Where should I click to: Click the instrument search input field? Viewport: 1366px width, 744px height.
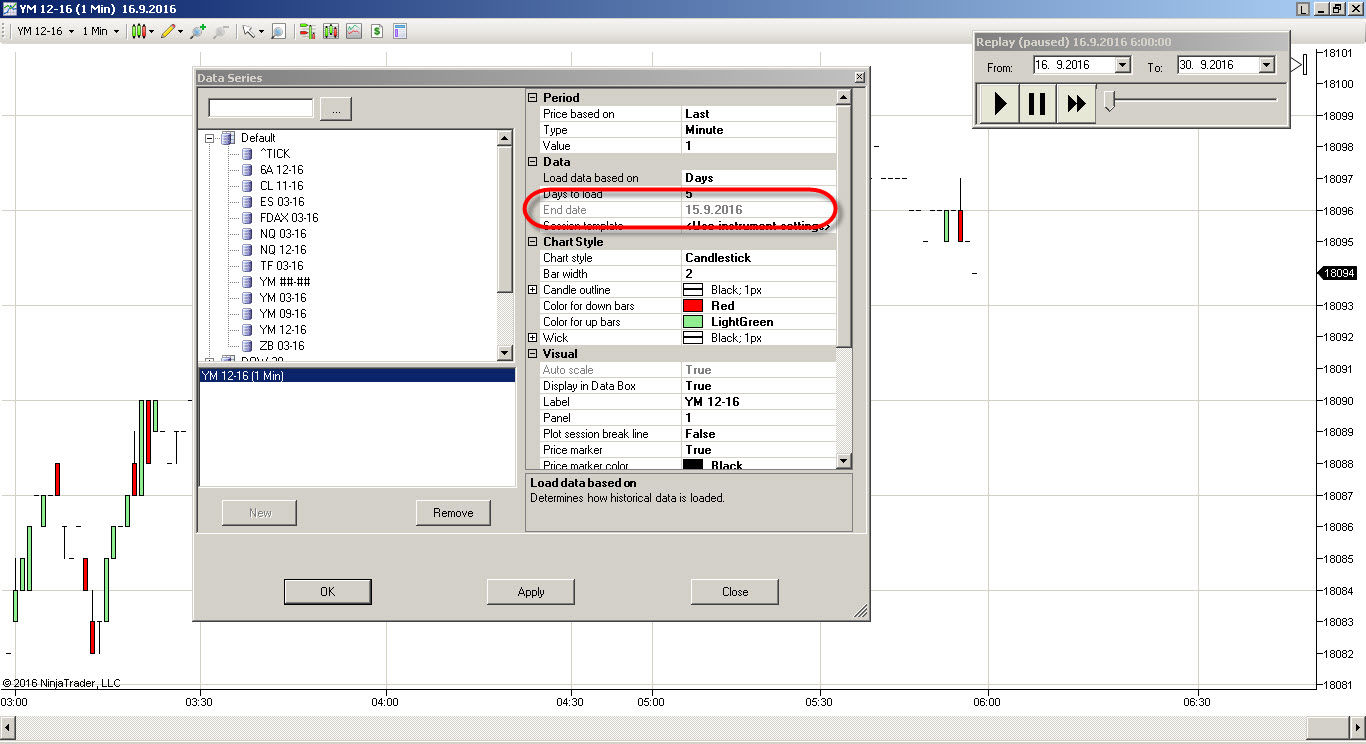pos(261,108)
